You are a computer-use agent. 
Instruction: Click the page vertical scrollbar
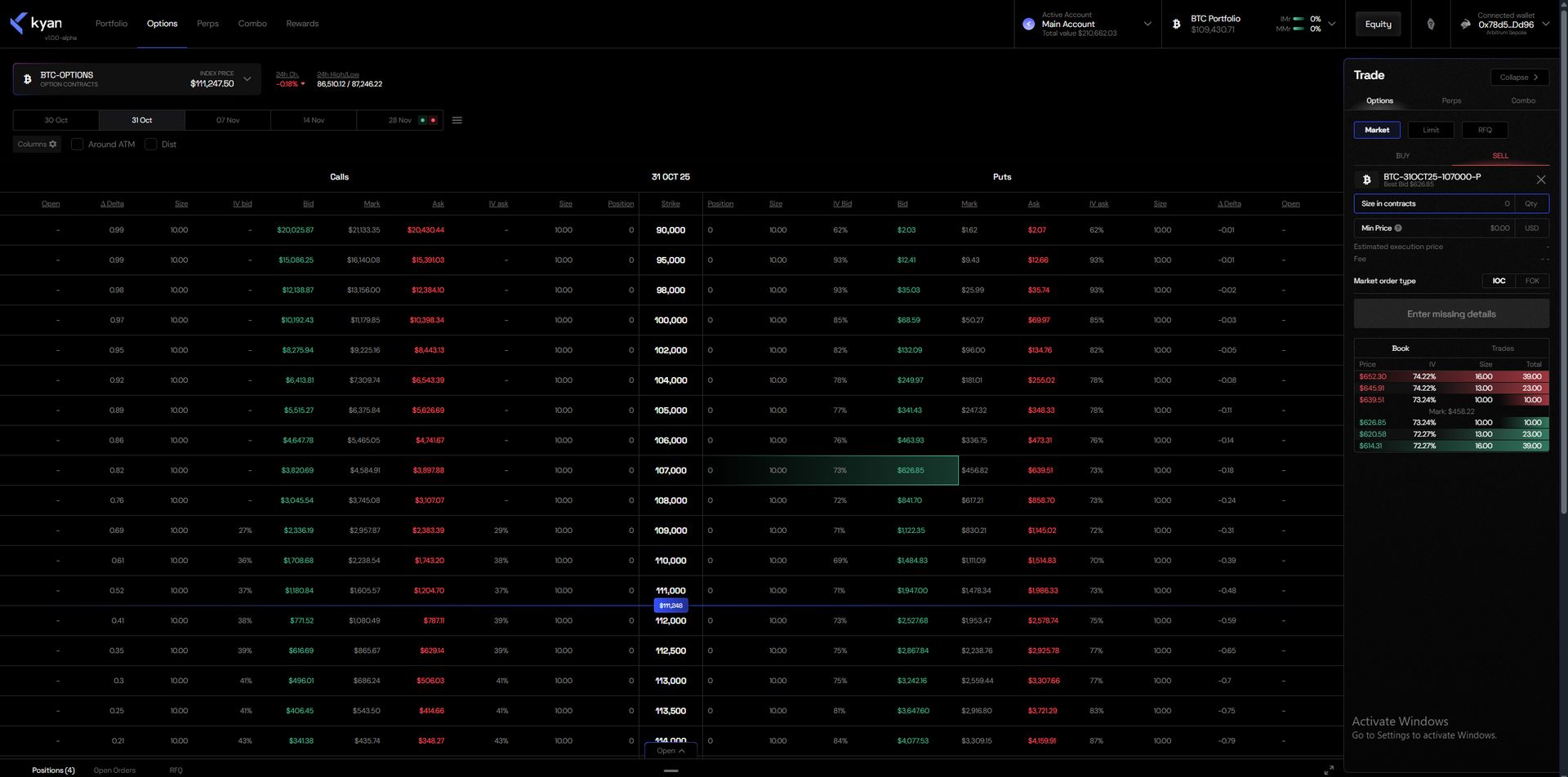click(x=1564, y=261)
